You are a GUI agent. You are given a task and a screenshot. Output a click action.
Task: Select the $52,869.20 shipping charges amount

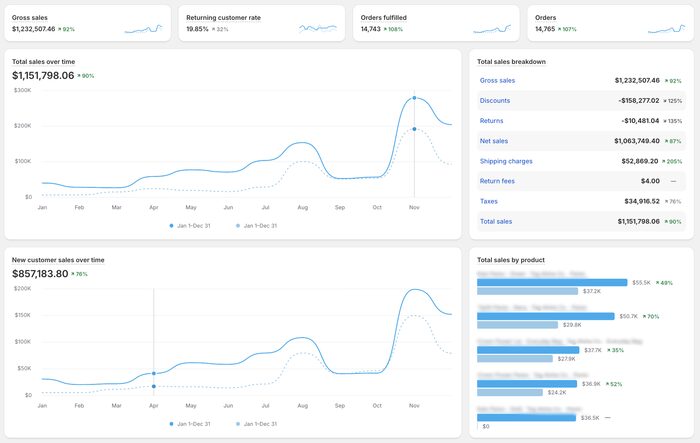(x=640, y=161)
